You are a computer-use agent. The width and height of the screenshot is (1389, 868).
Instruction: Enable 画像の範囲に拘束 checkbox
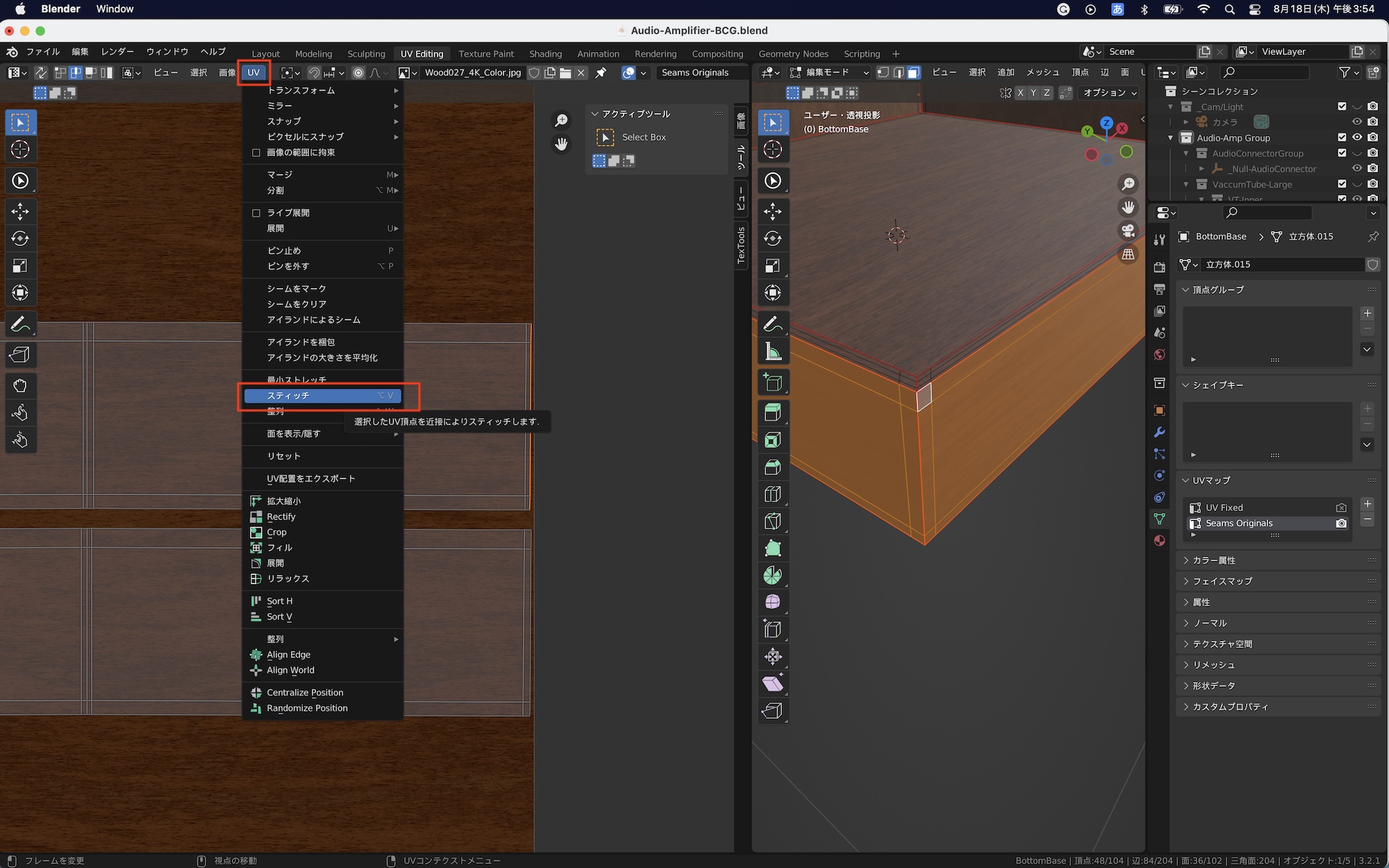click(256, 153)
